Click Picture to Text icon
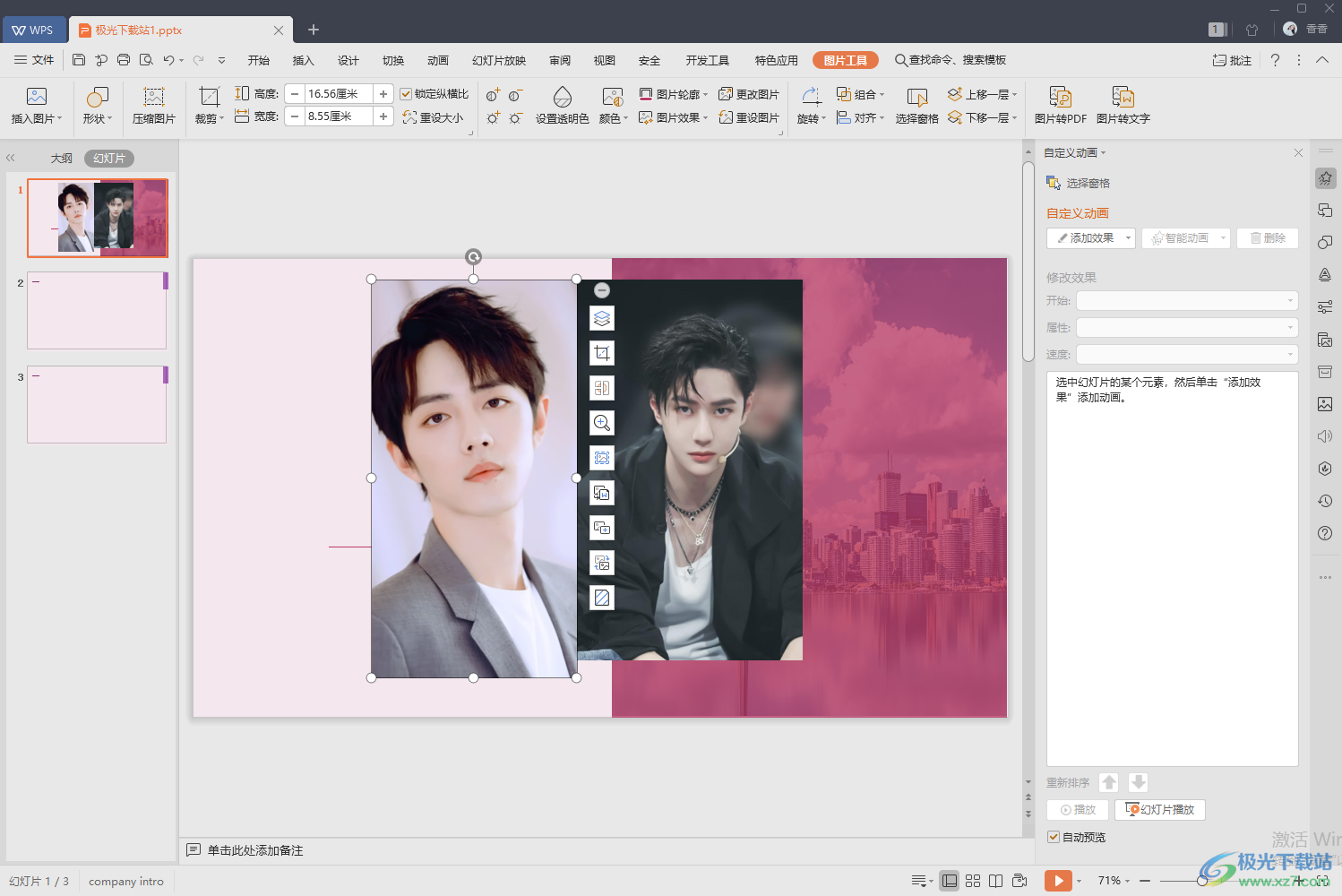 pyautogui.click(x=1123, y=97)
